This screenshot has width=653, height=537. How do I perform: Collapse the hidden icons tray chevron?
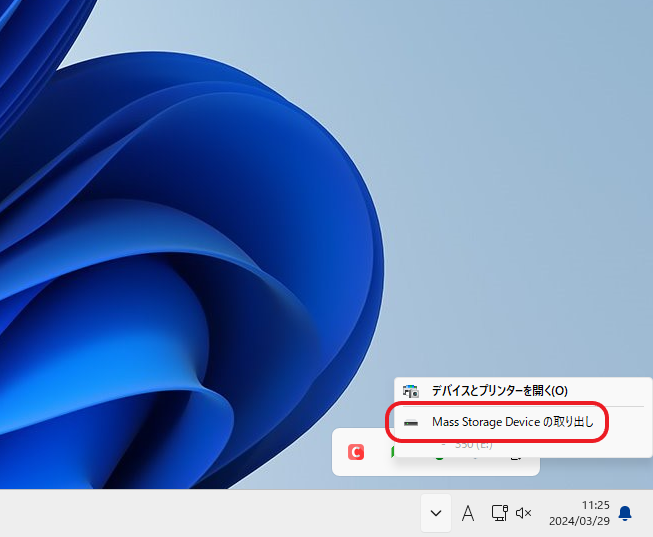(436, 513)
